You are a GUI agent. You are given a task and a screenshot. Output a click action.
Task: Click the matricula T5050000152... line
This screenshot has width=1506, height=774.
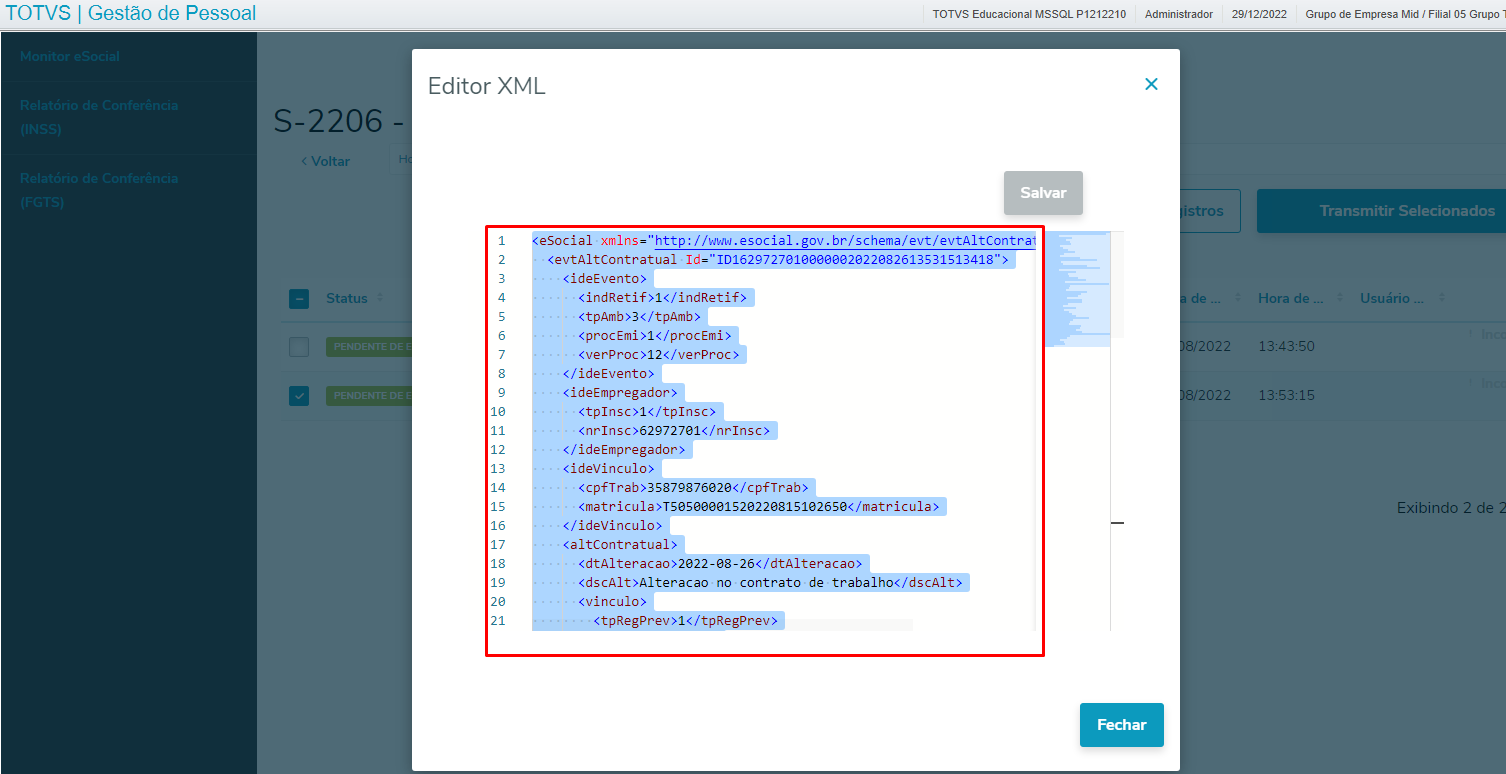click(760, 507)
